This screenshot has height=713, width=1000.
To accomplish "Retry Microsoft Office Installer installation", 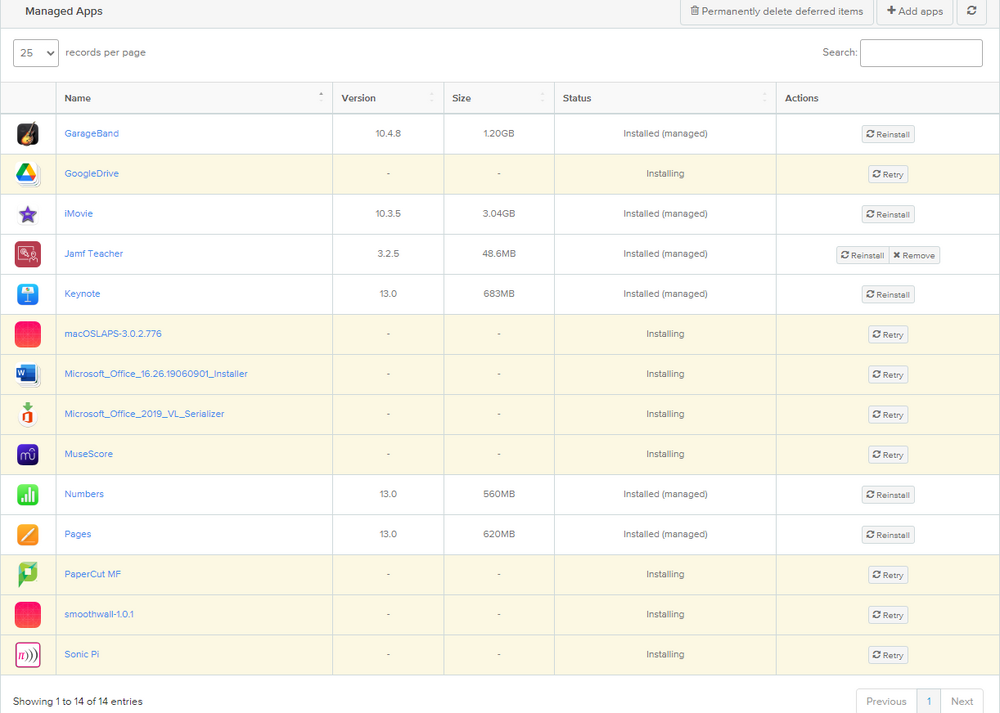I will point(888,375).
